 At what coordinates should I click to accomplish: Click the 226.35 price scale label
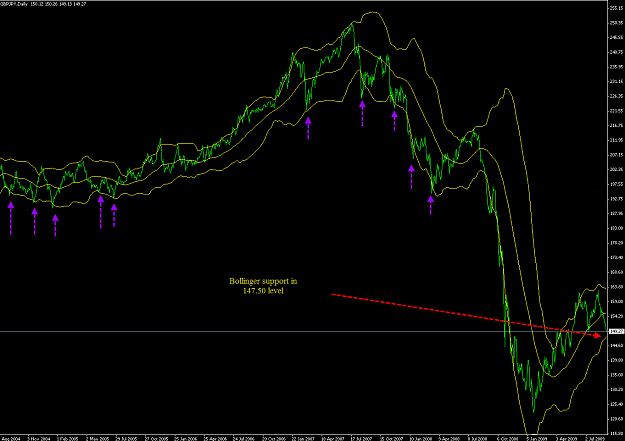point(617,96)
